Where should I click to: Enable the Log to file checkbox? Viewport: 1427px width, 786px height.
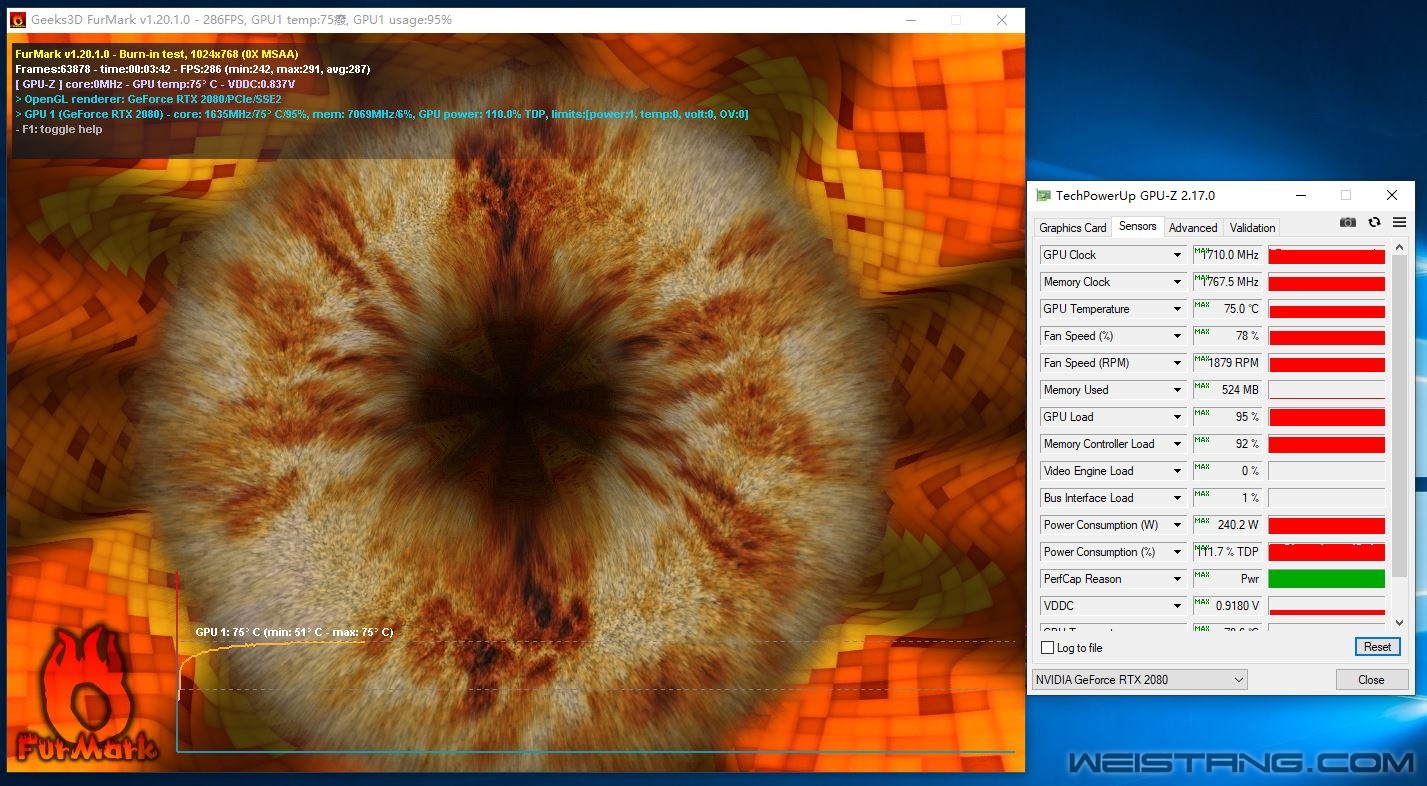pyautogui.click(x=1048, y=648)
